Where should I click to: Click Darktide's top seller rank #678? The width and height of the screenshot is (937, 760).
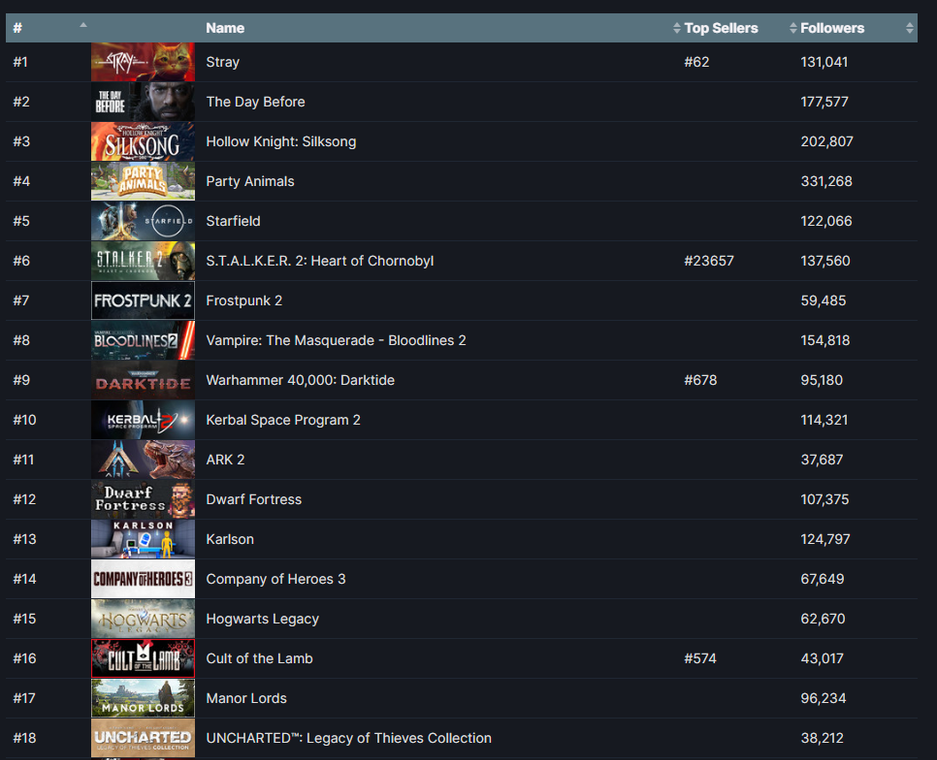point(700,380)
